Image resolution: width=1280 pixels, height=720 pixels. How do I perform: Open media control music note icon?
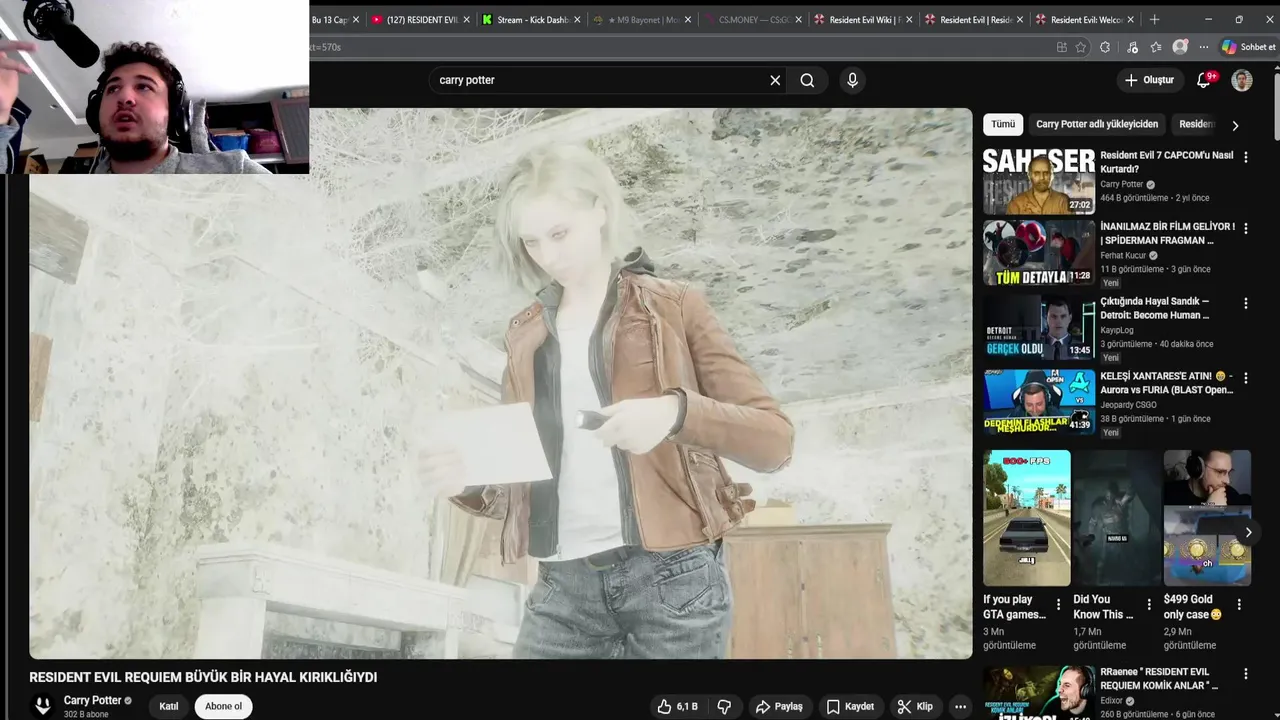tap(1132, 47)
